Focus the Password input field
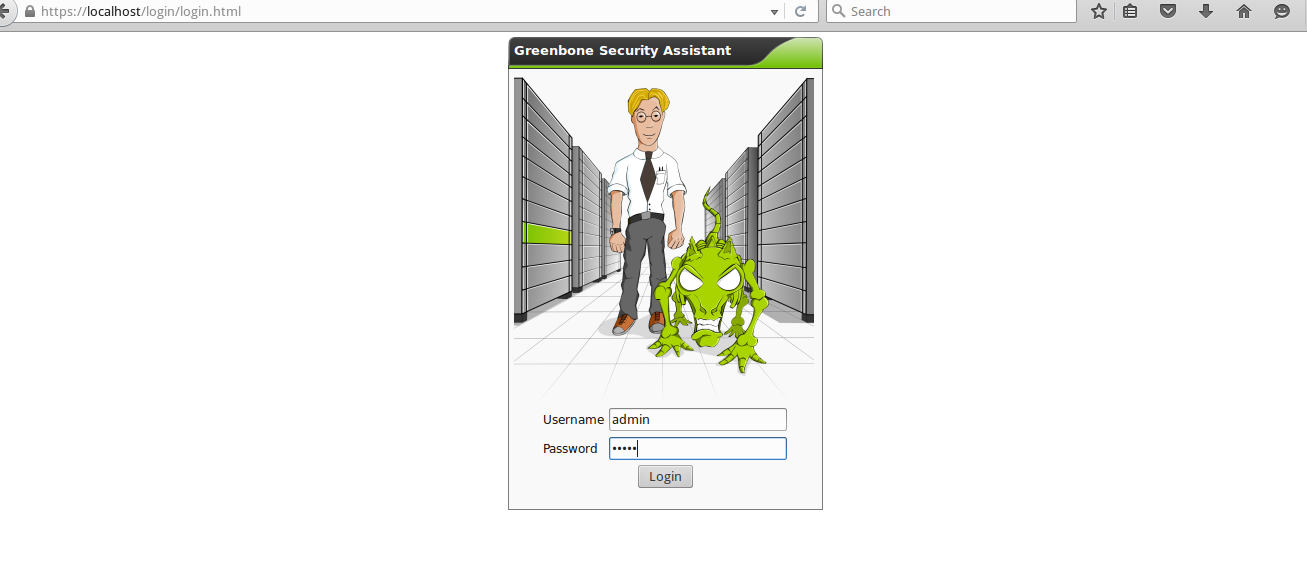This screenshot has height=577, width=1307. point(698,449)
